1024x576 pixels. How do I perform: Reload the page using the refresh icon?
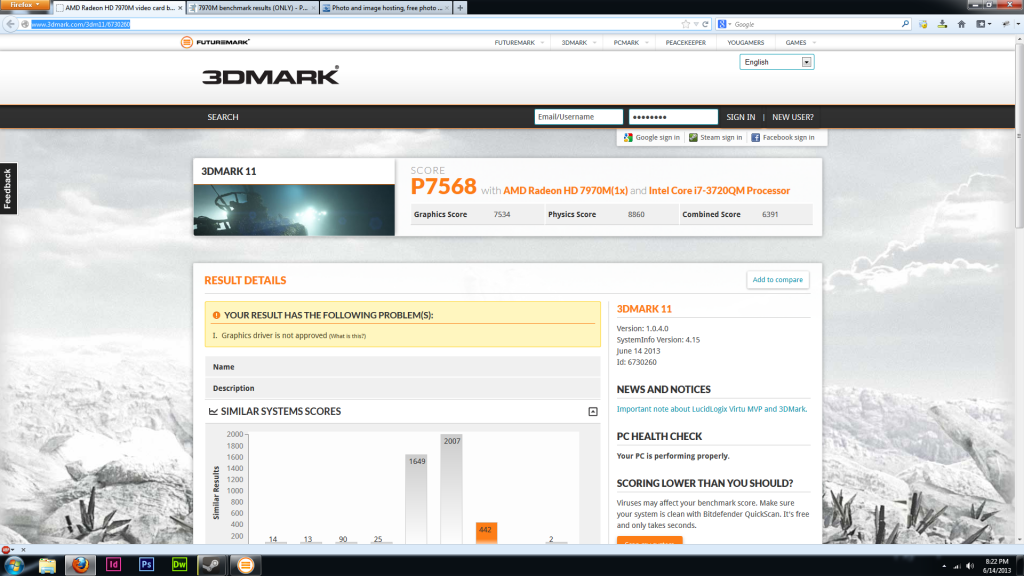coord(705,24)
